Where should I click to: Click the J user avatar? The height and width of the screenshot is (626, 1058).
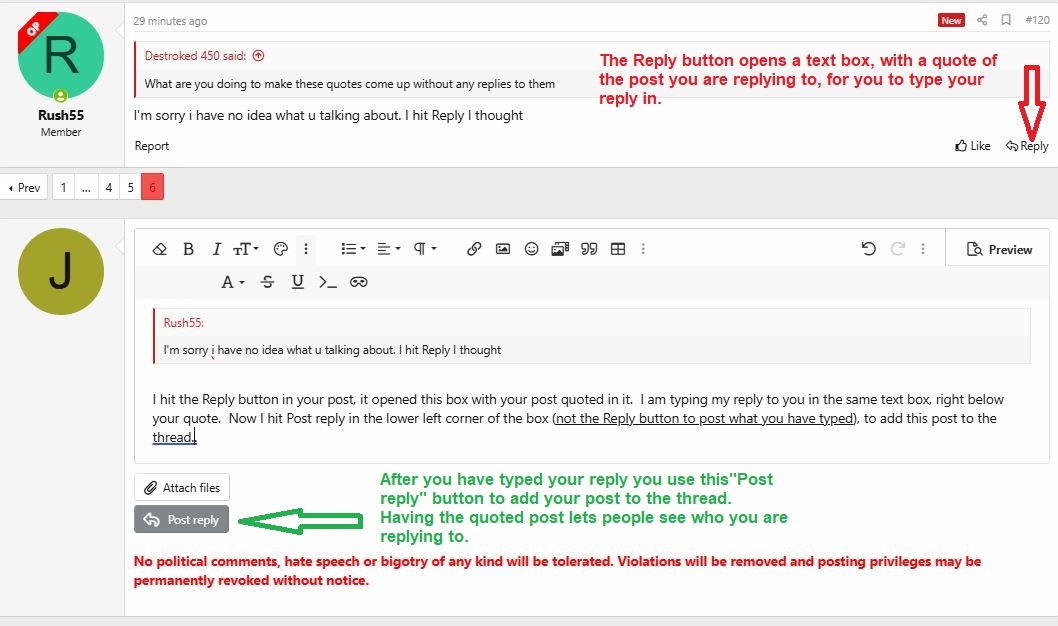61,271
